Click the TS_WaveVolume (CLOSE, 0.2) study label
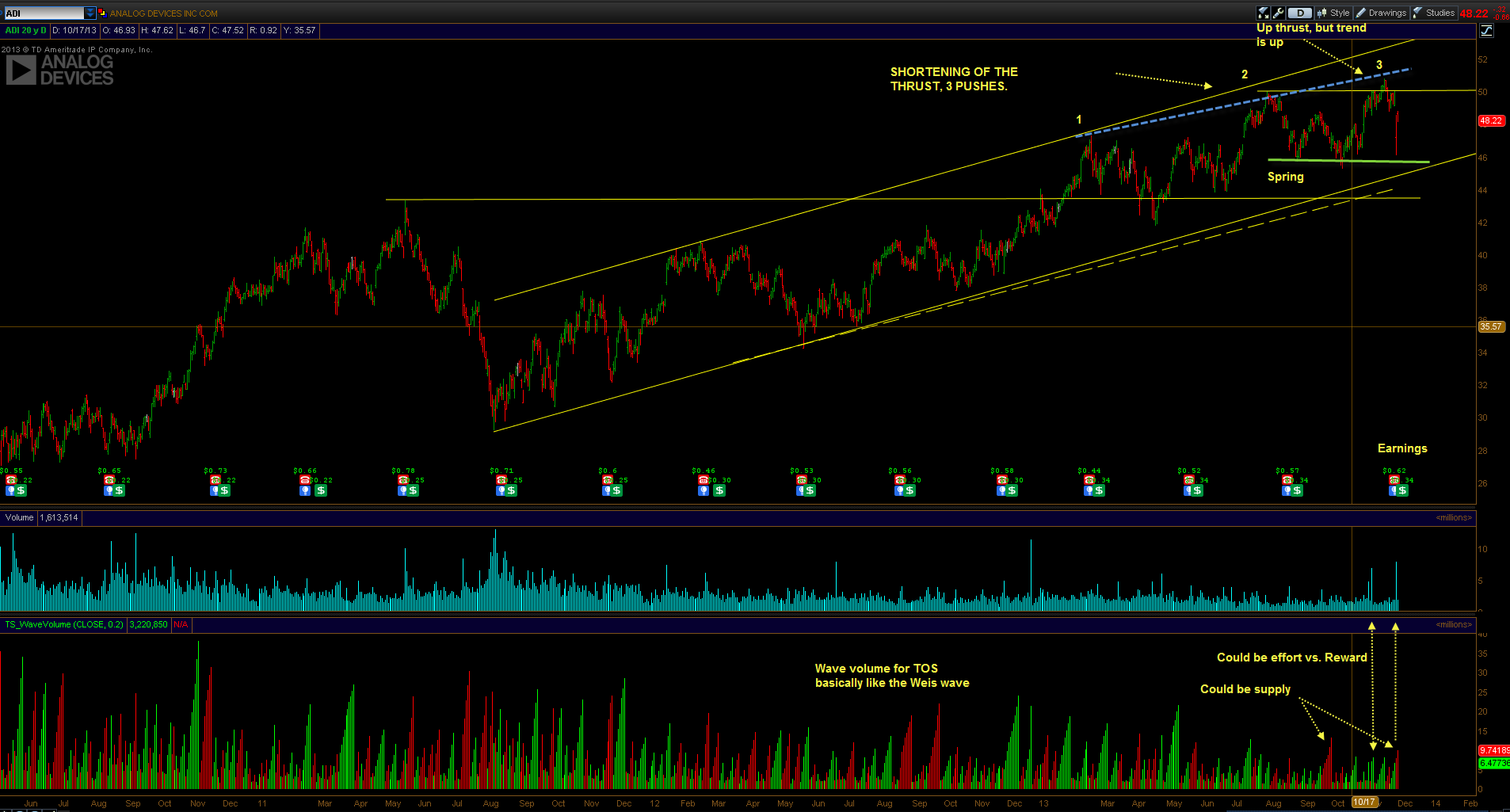1510x812 pixels. point(64,624)
